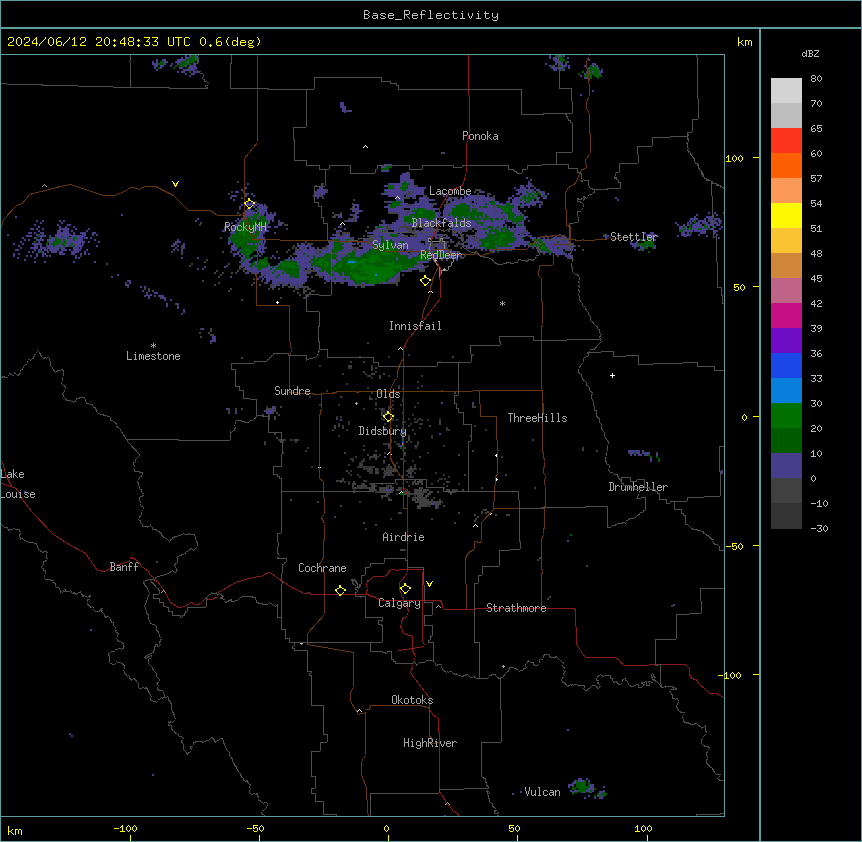Select the yellow diamond marker below Cochrane
The height and width of the screenshot is (842, 862).
pos(340,590)
